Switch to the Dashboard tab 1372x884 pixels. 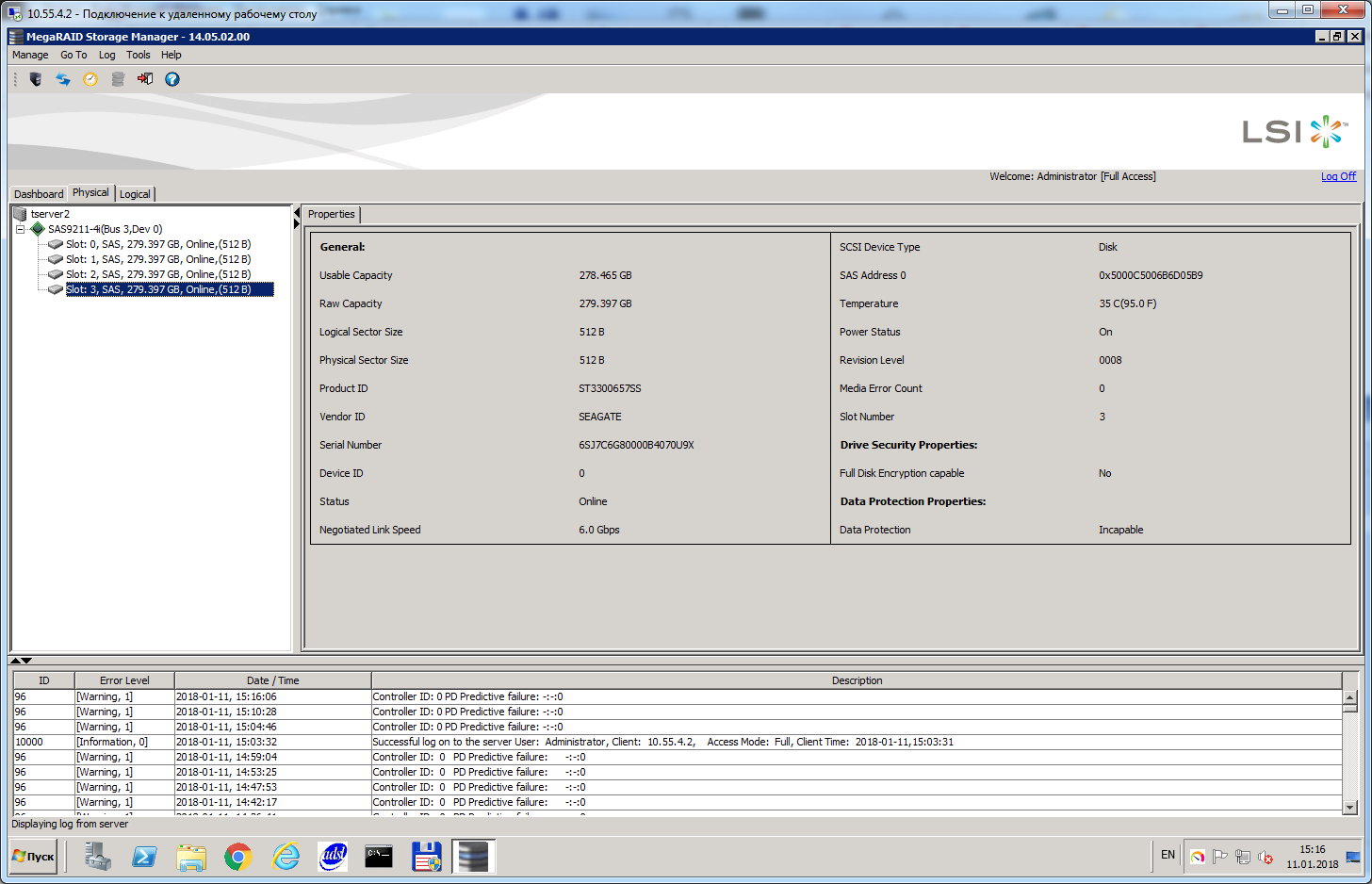click(x=39, y=194)
